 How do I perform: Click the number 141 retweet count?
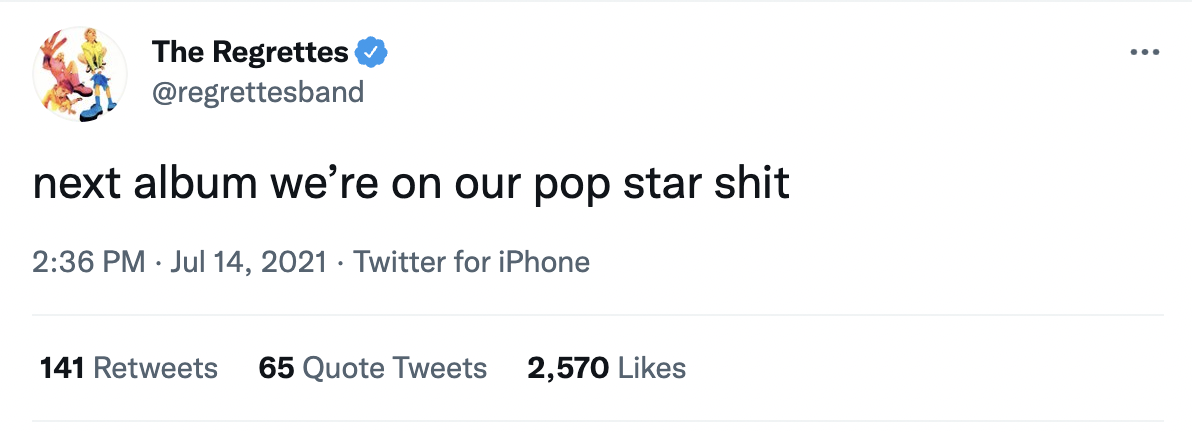tap(62, 368)
